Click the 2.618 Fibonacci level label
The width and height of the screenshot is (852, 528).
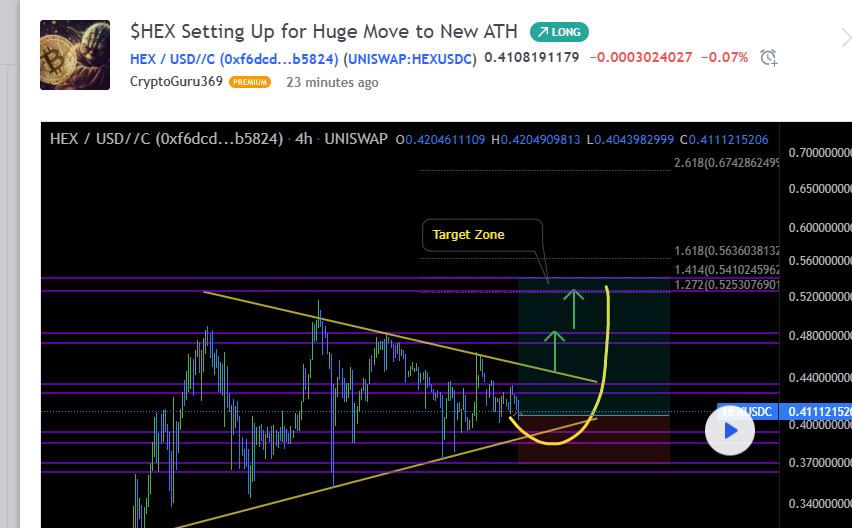point(727,162)
